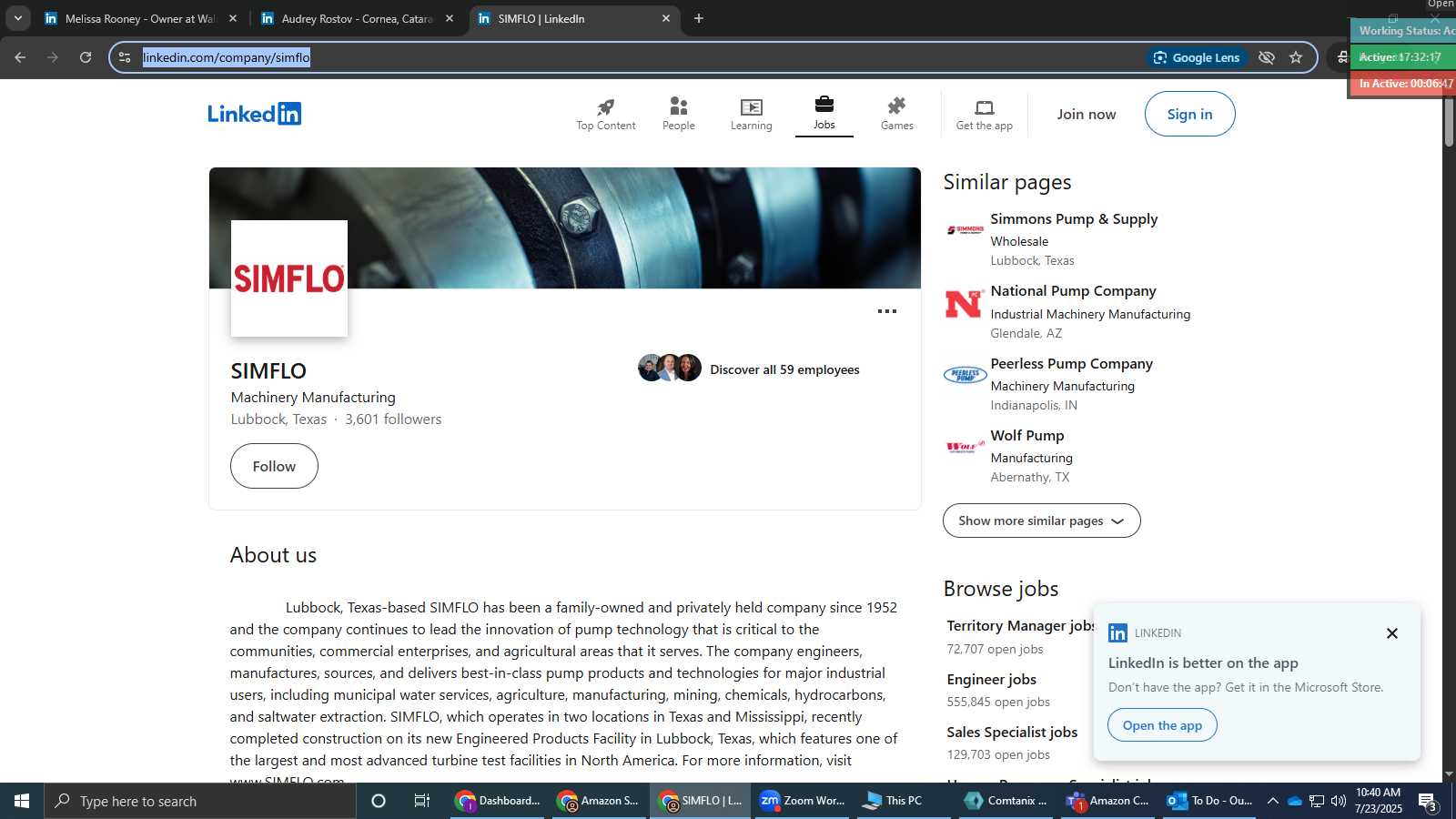
Task: Open Amazon Teams taskbar window
Action: (1107, 801)
